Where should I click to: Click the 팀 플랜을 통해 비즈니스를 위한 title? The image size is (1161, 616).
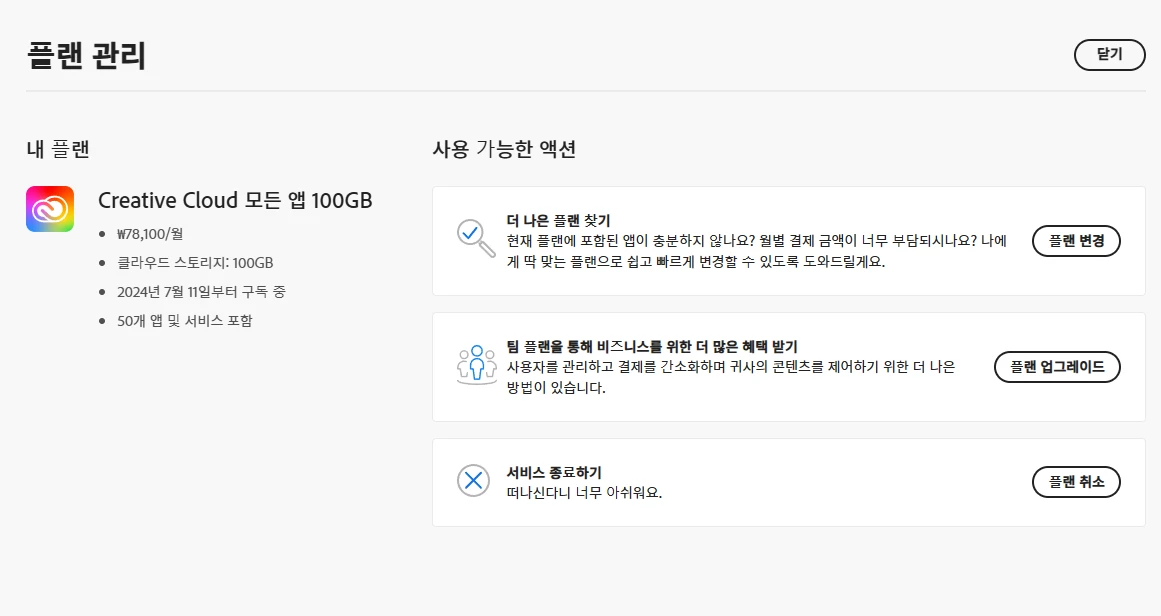[652, 346]
